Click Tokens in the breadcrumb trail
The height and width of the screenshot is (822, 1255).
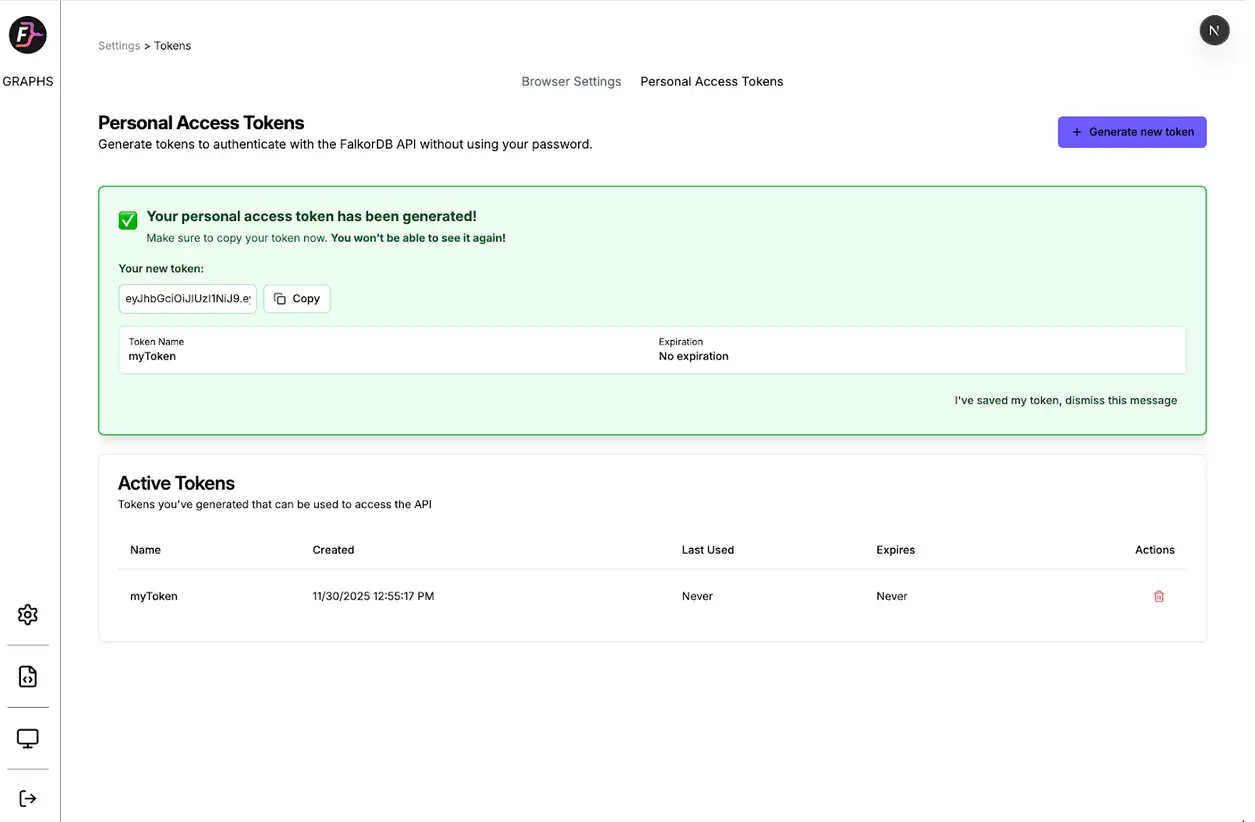coord(172,45)
